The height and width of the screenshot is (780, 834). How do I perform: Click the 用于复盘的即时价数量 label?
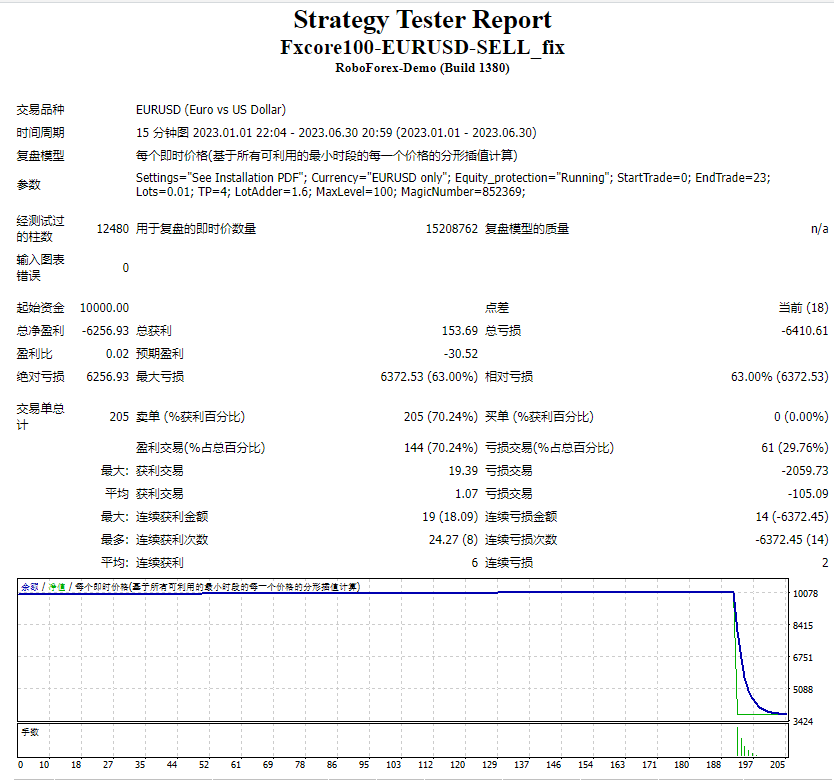pyautogui.click(x=196, y=229)
